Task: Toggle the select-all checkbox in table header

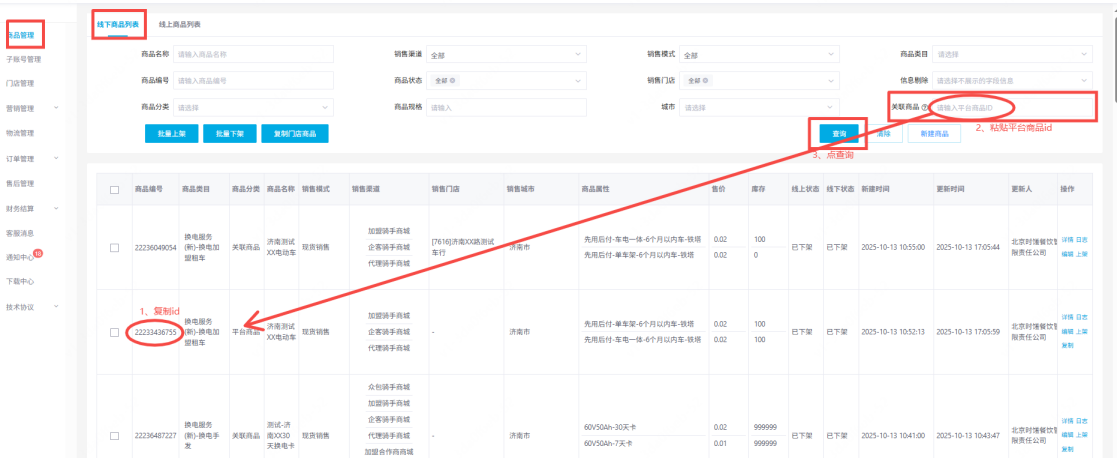Action: click(114, 189)
